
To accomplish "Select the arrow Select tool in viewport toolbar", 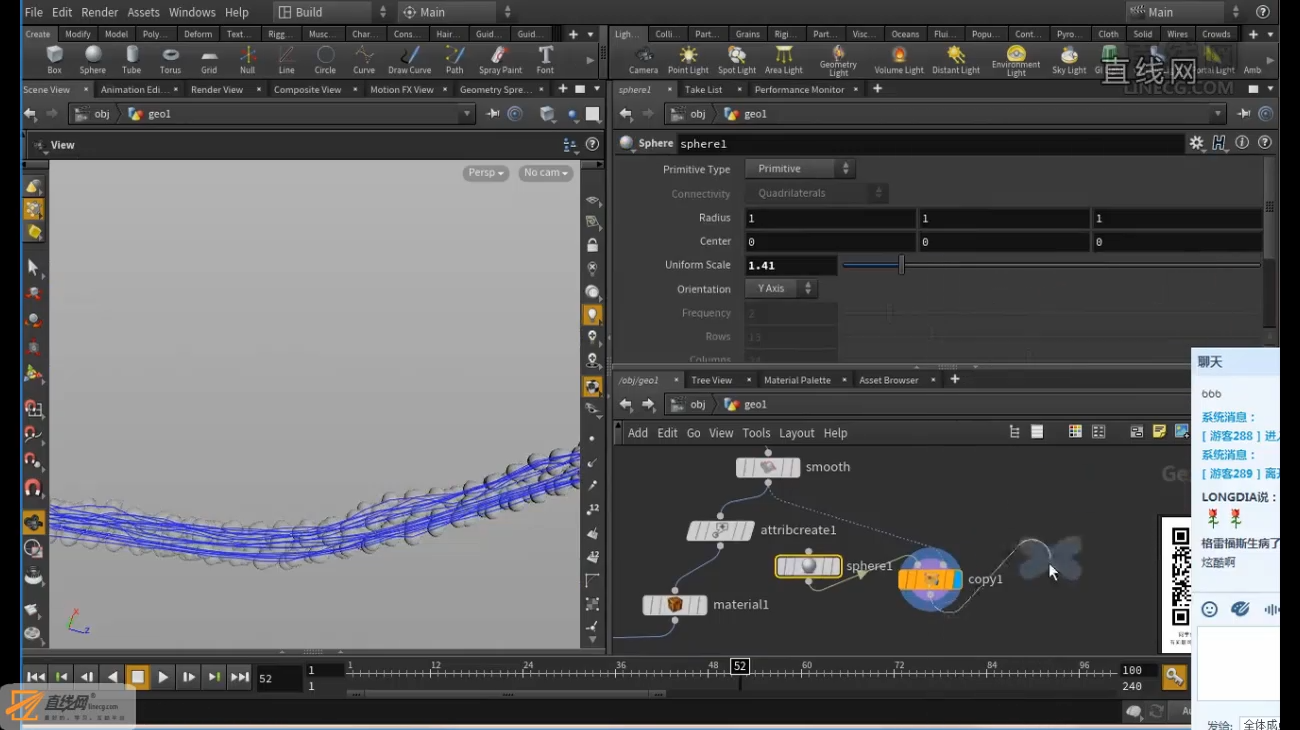I will click(x=33, y=267).
